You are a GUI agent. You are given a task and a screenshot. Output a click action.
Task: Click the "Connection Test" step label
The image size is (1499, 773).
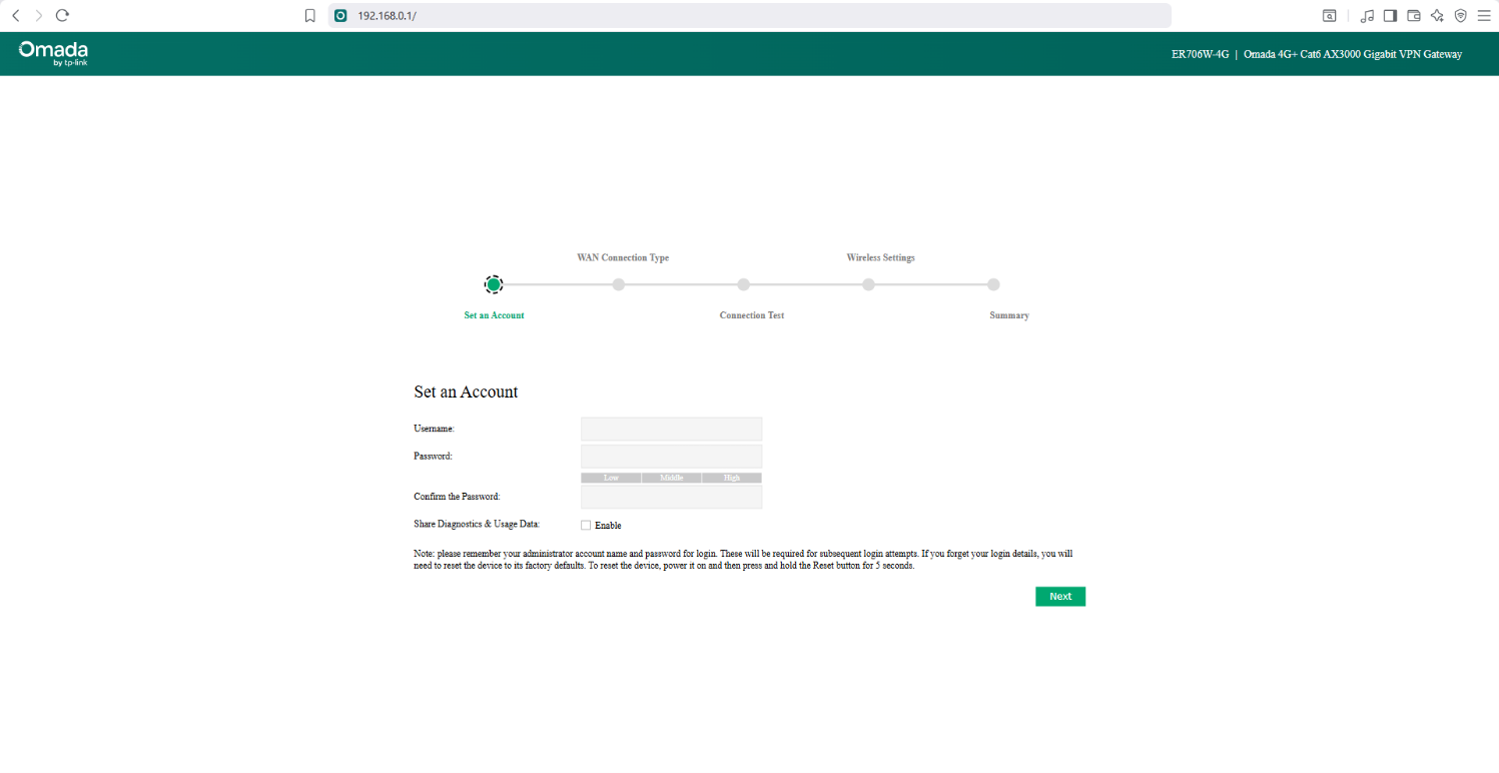(752, 315)
